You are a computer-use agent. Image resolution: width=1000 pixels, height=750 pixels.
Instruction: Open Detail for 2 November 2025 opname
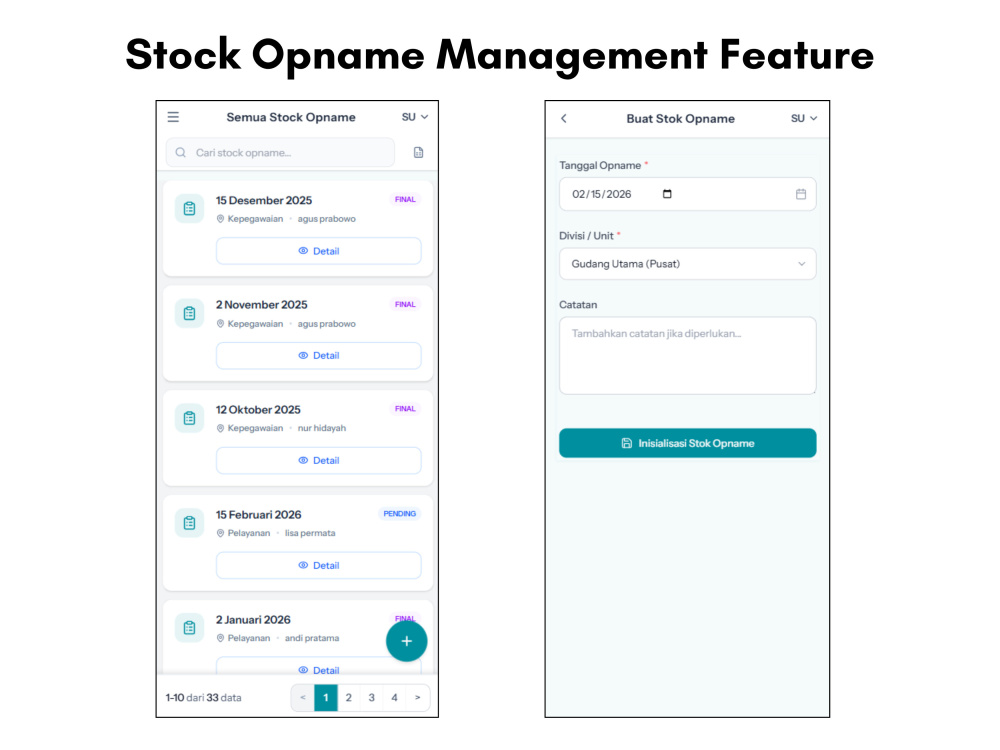pyautogui.click(x=318, y=355)
